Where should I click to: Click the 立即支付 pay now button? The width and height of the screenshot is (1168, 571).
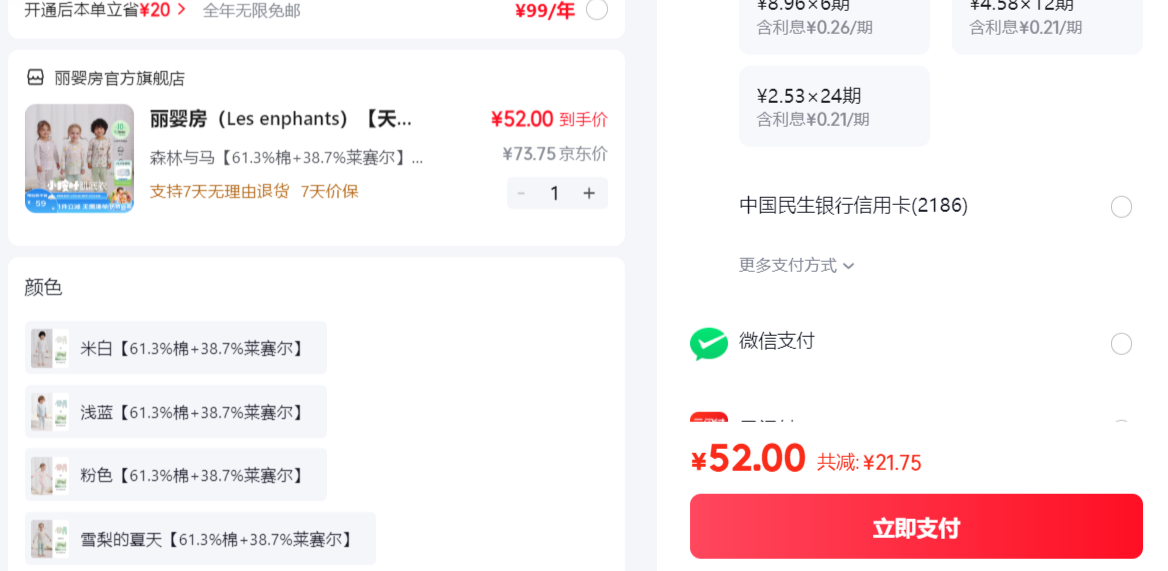click(916, 526)
